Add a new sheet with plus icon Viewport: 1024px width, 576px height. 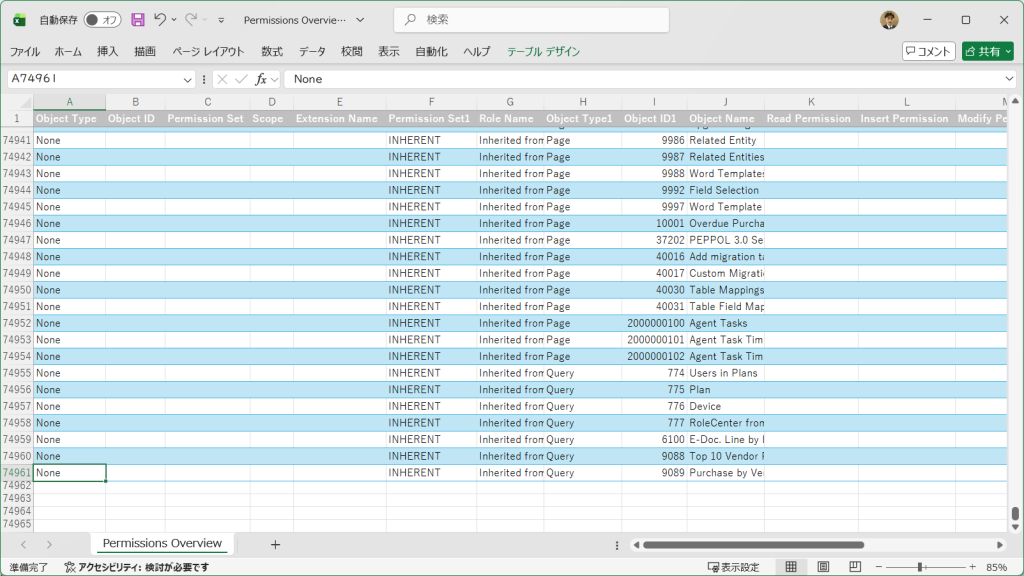point(276,545)
